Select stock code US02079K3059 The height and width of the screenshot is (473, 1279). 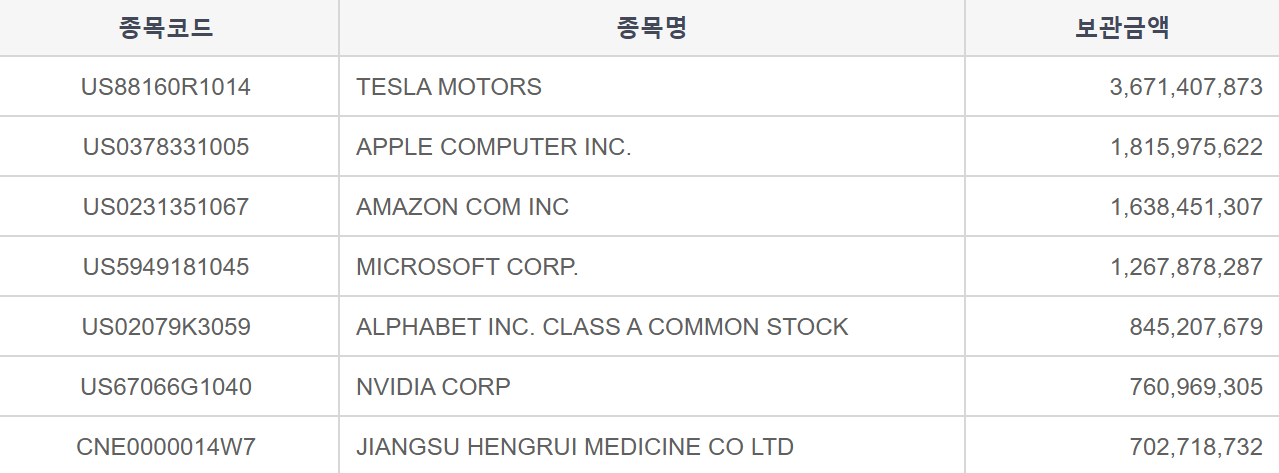(166, 327)
